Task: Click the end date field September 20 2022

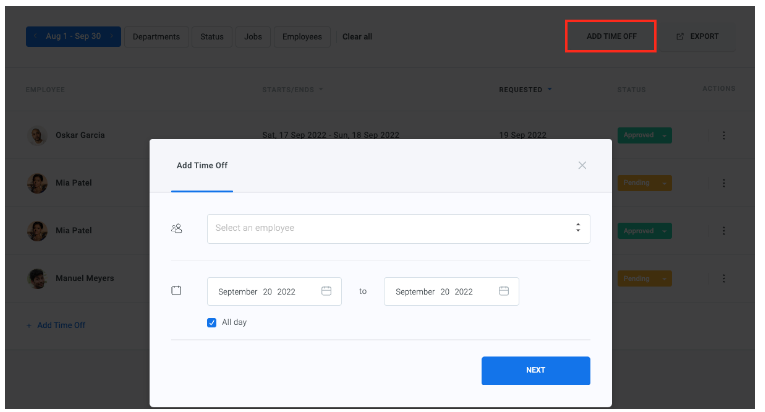Action: 451,291
